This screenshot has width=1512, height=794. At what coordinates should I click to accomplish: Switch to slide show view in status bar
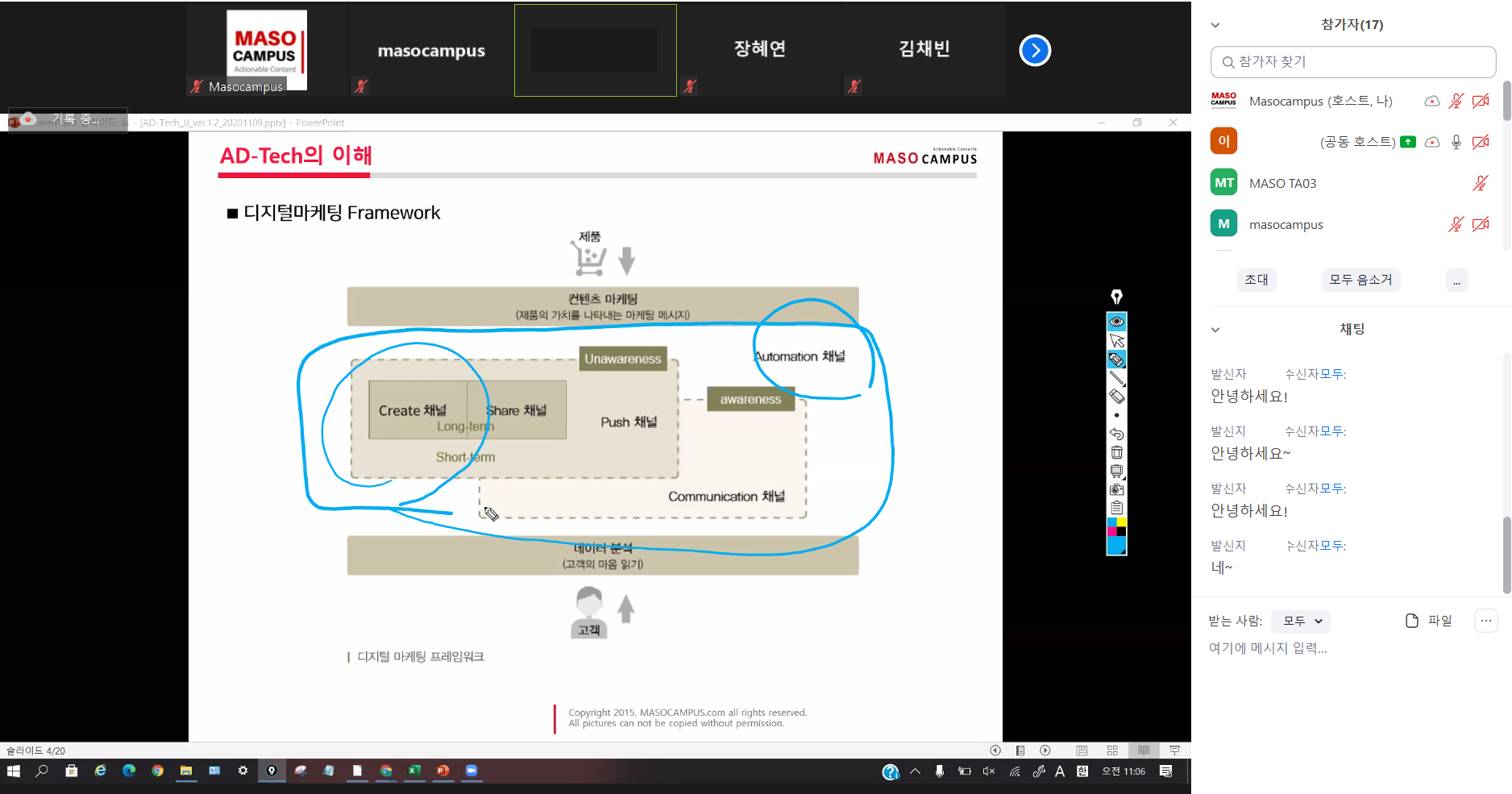(1174, 750)
